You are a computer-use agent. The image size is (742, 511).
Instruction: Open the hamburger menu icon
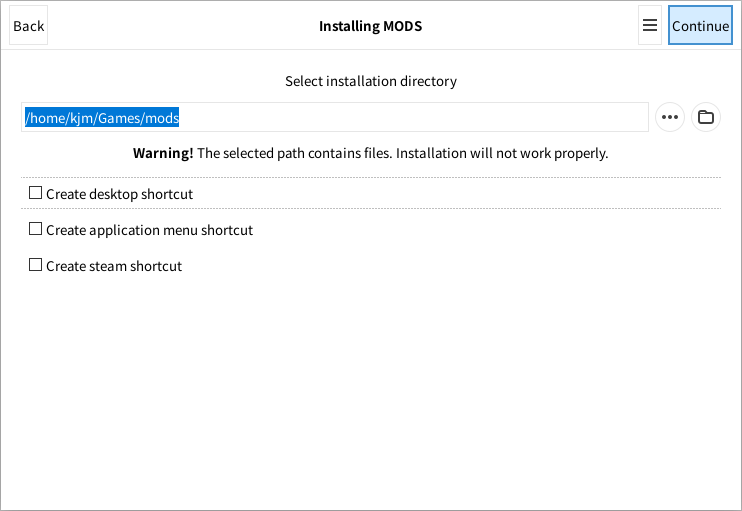tap(650, 26)
